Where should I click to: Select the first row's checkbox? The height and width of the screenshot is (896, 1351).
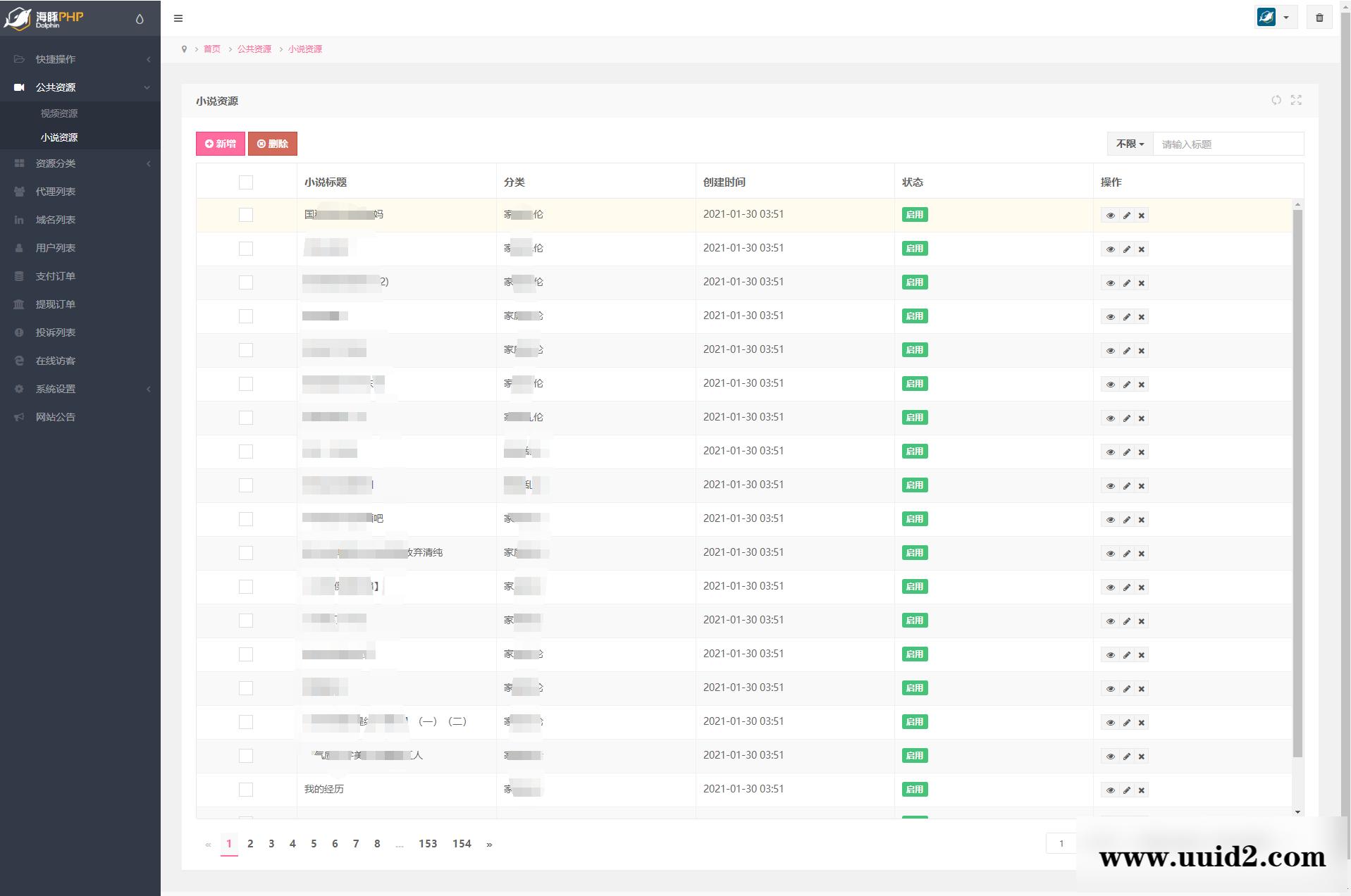[246, 215]
